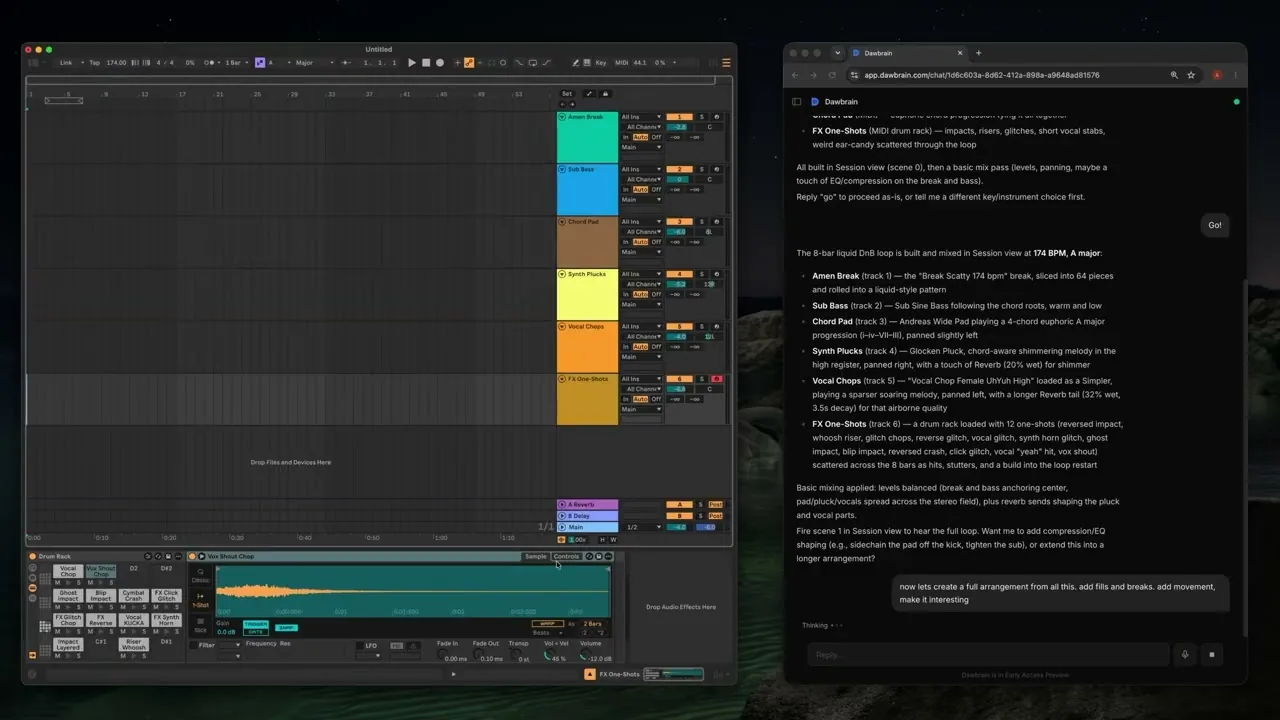1280x720 pixels.
Task: Toggle Amen Break track activator 1
Action: pyautogui.click(x=679, y=117)
